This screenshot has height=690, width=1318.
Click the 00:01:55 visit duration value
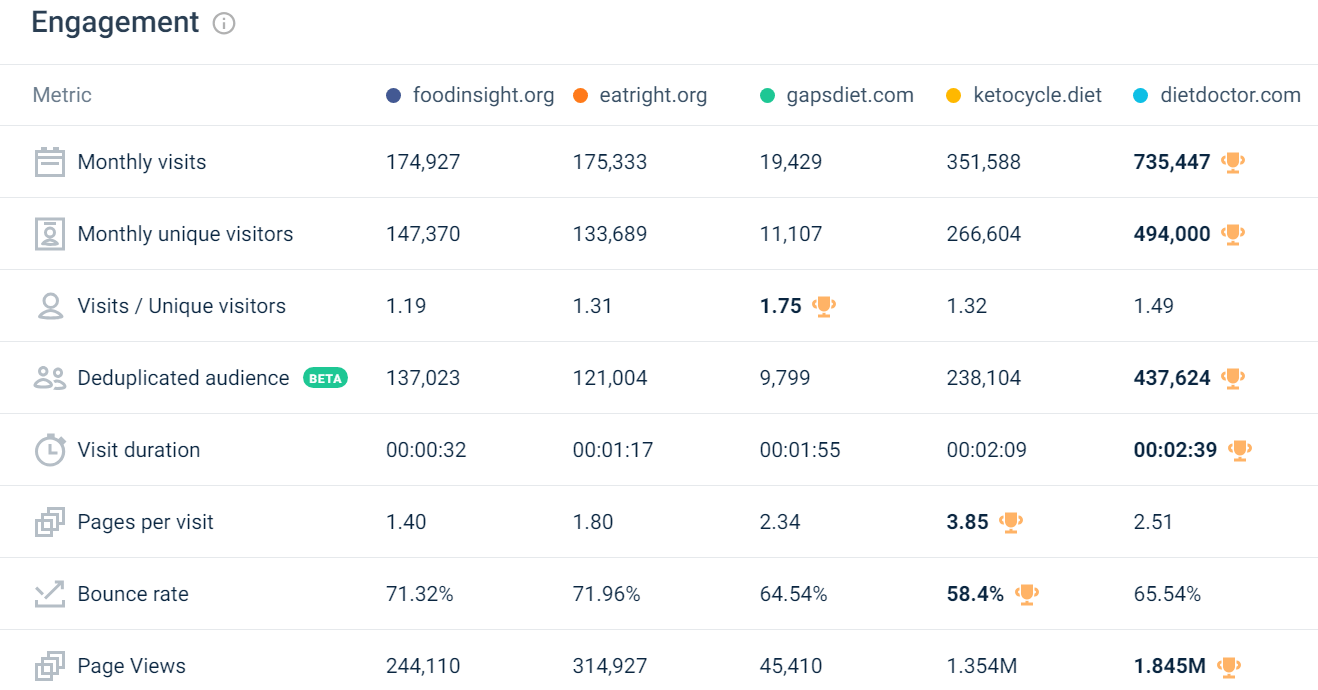[x=800, y=450]
